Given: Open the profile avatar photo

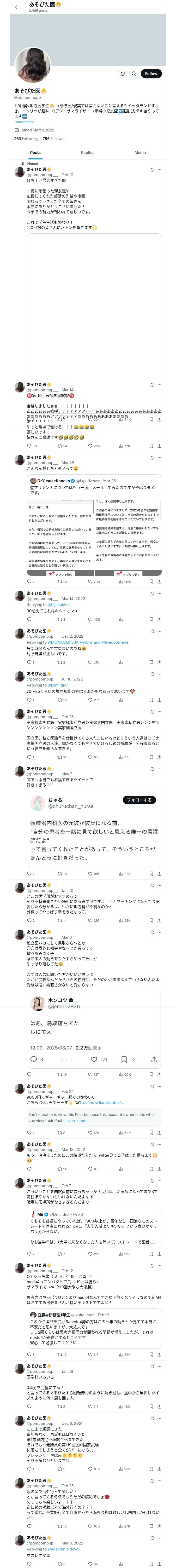Looking at the screenshot, I should point(33,65).
